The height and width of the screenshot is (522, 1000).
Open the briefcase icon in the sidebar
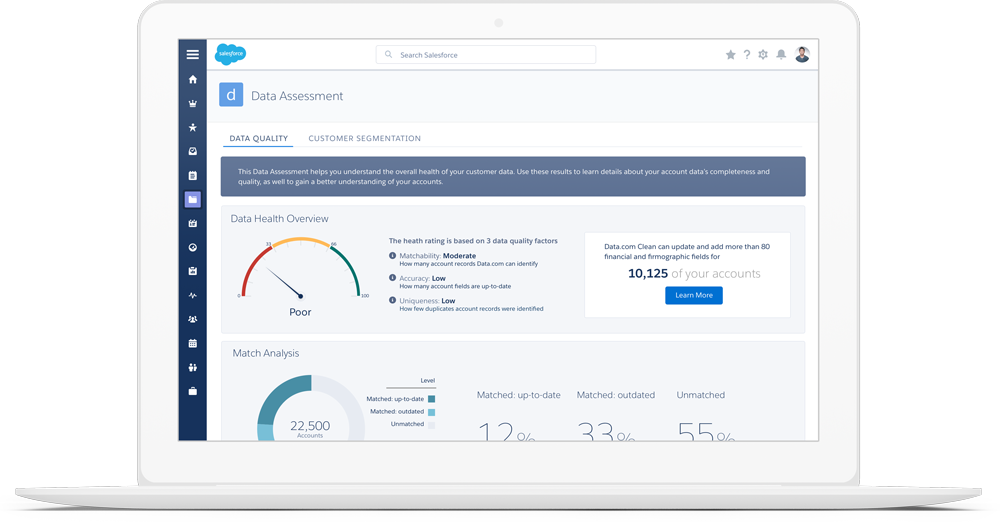coord(193,392)
